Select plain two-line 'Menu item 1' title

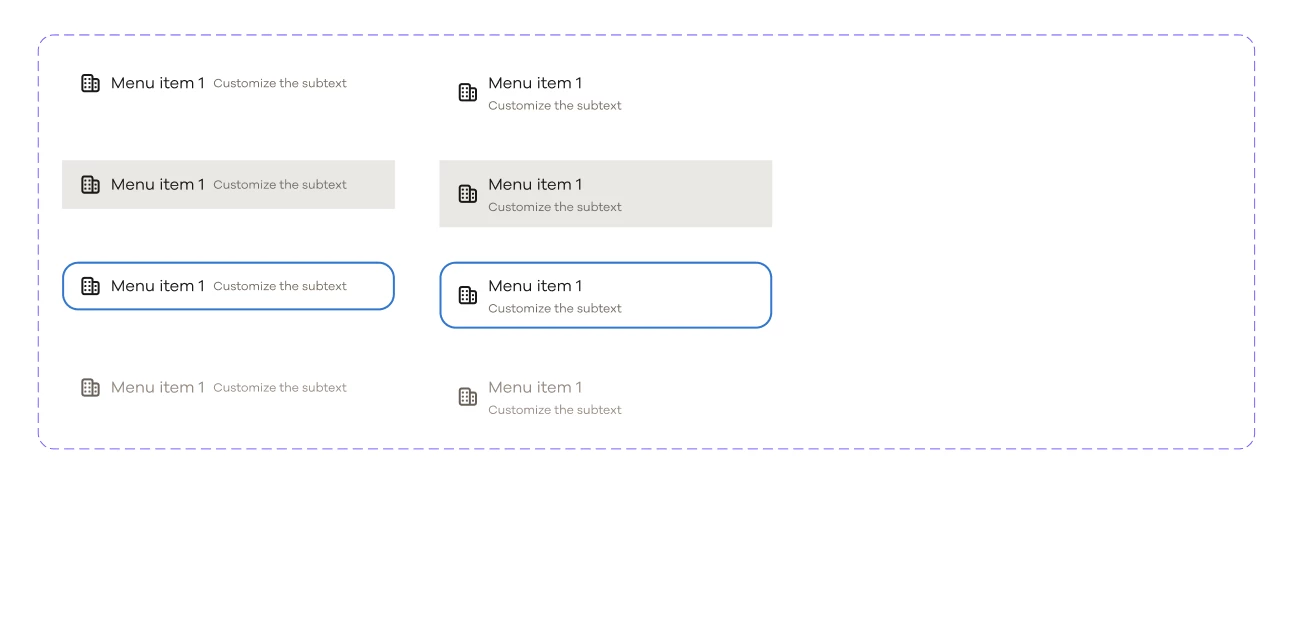[535, 83]
